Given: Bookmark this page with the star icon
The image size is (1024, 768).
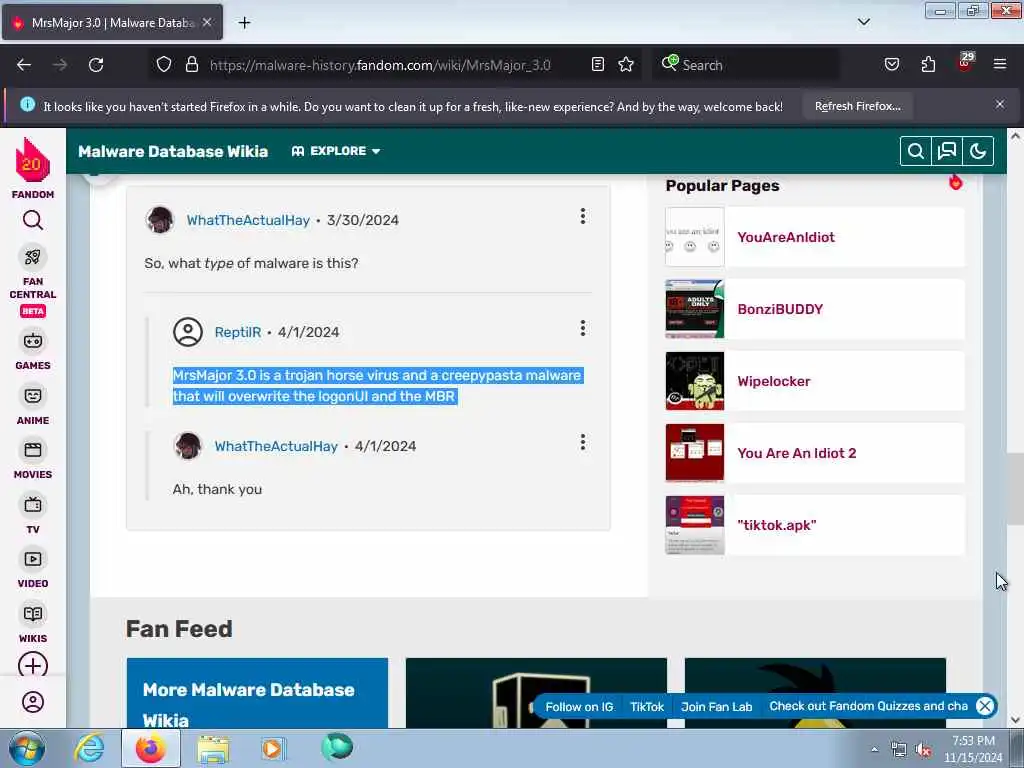Looking at the screenshot, I should pos(626,65).
